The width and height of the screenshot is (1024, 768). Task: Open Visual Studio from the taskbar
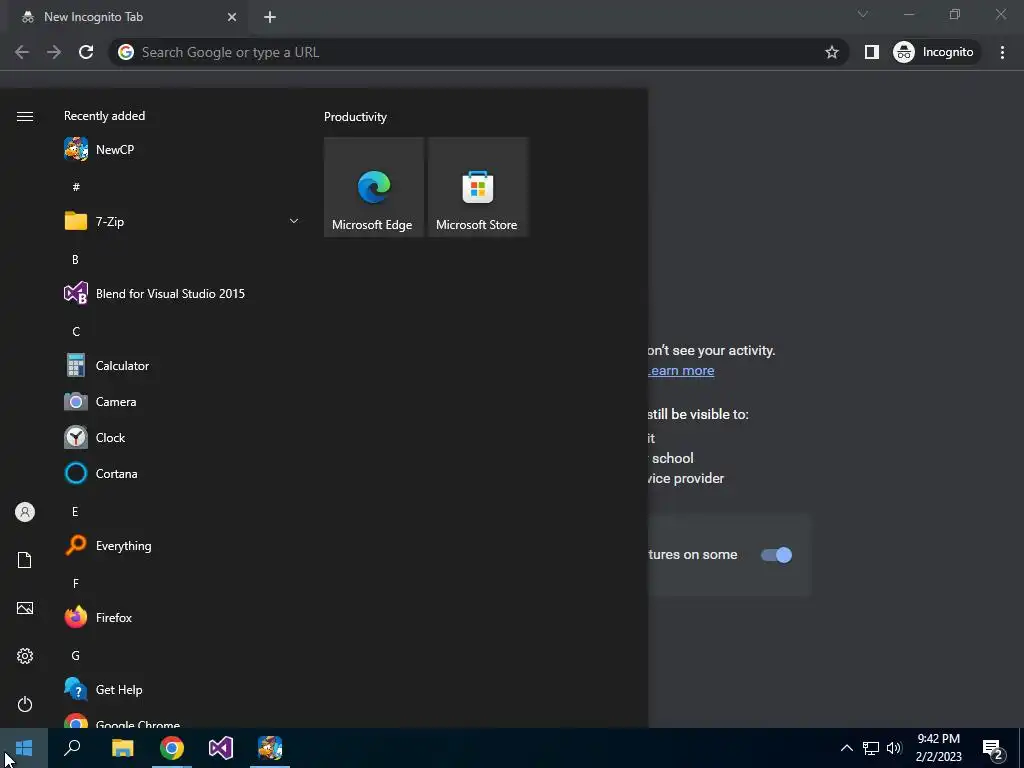point(221,748)
